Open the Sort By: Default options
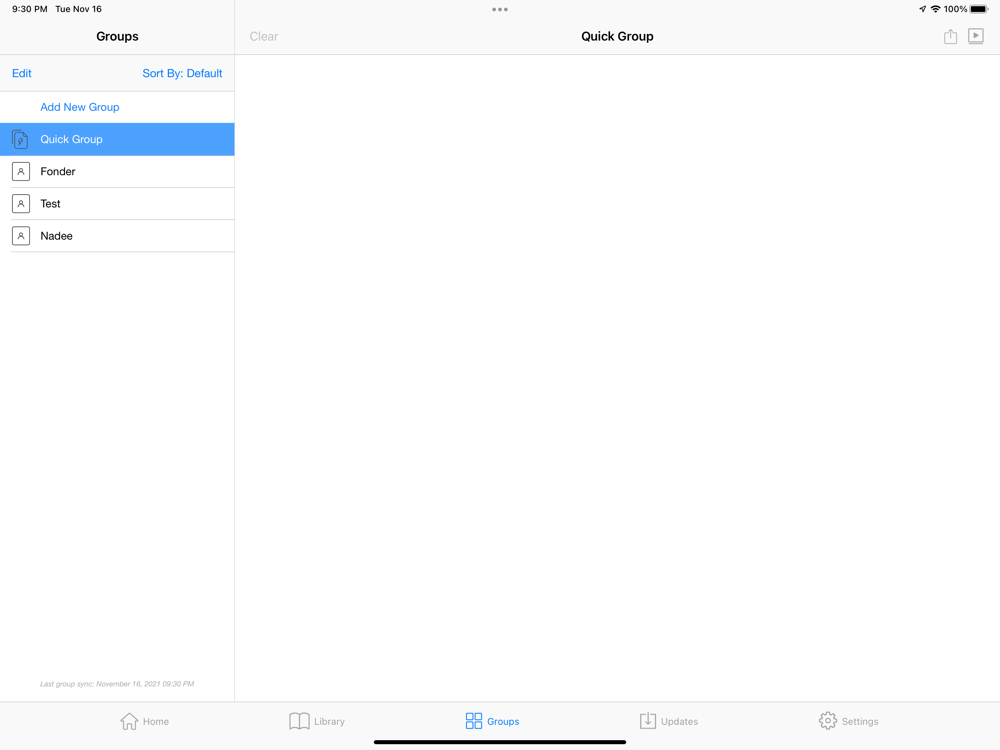1000x750 pixels. click(182, 73)
